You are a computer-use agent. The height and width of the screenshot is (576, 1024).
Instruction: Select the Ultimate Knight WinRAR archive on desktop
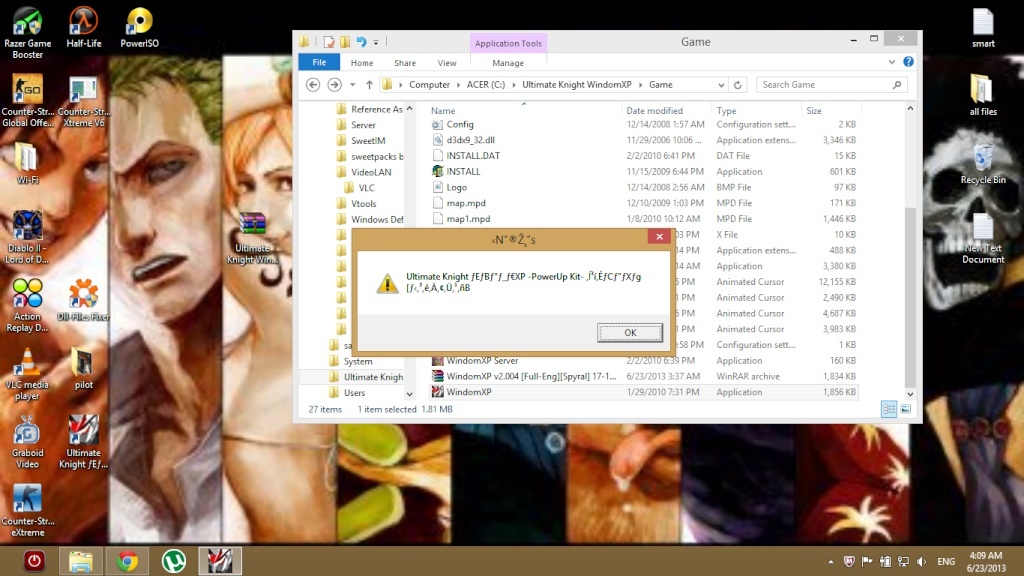252,238
